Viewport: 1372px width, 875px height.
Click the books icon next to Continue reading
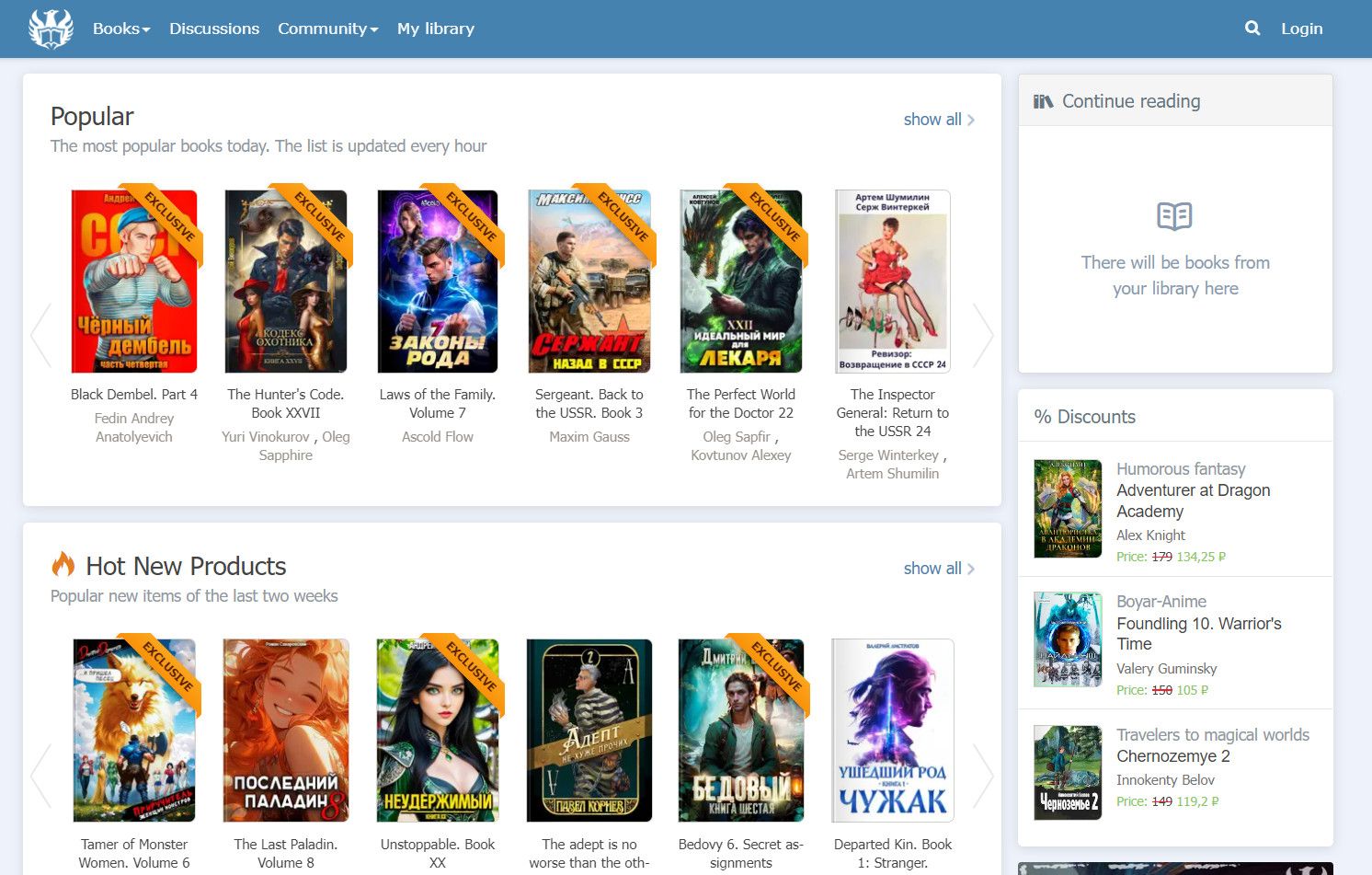[1043, 101]
